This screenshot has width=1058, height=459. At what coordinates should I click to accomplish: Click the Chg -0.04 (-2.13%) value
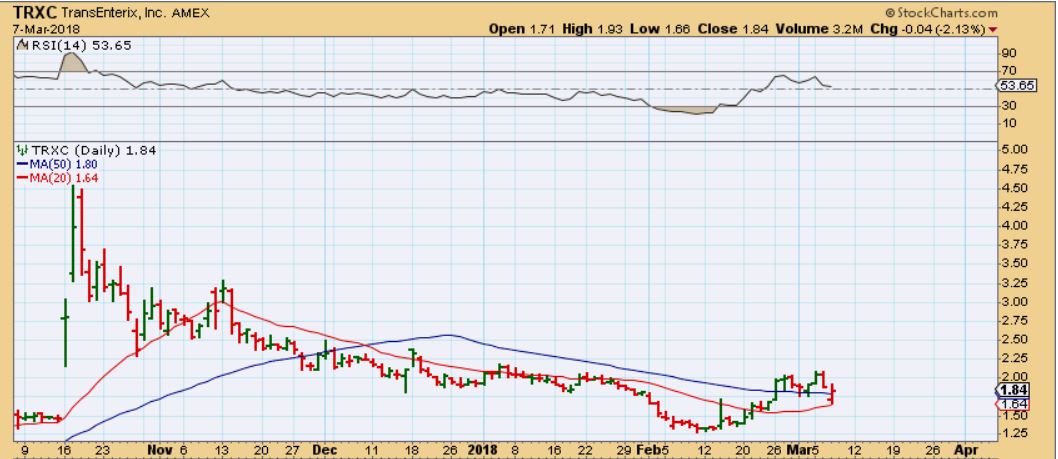pos(926,29)
